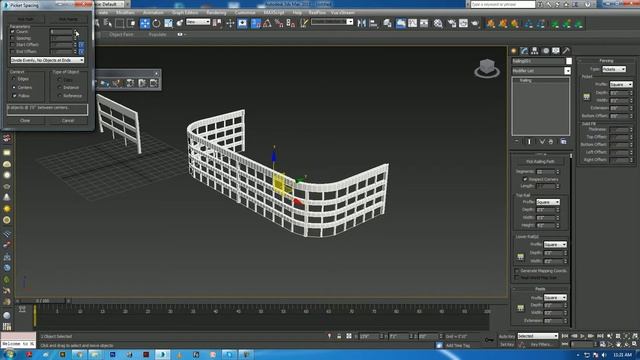Open the Selected key mode dropdown
The height and width of the screenshot is (360, 640).
[x=538, y=336]
